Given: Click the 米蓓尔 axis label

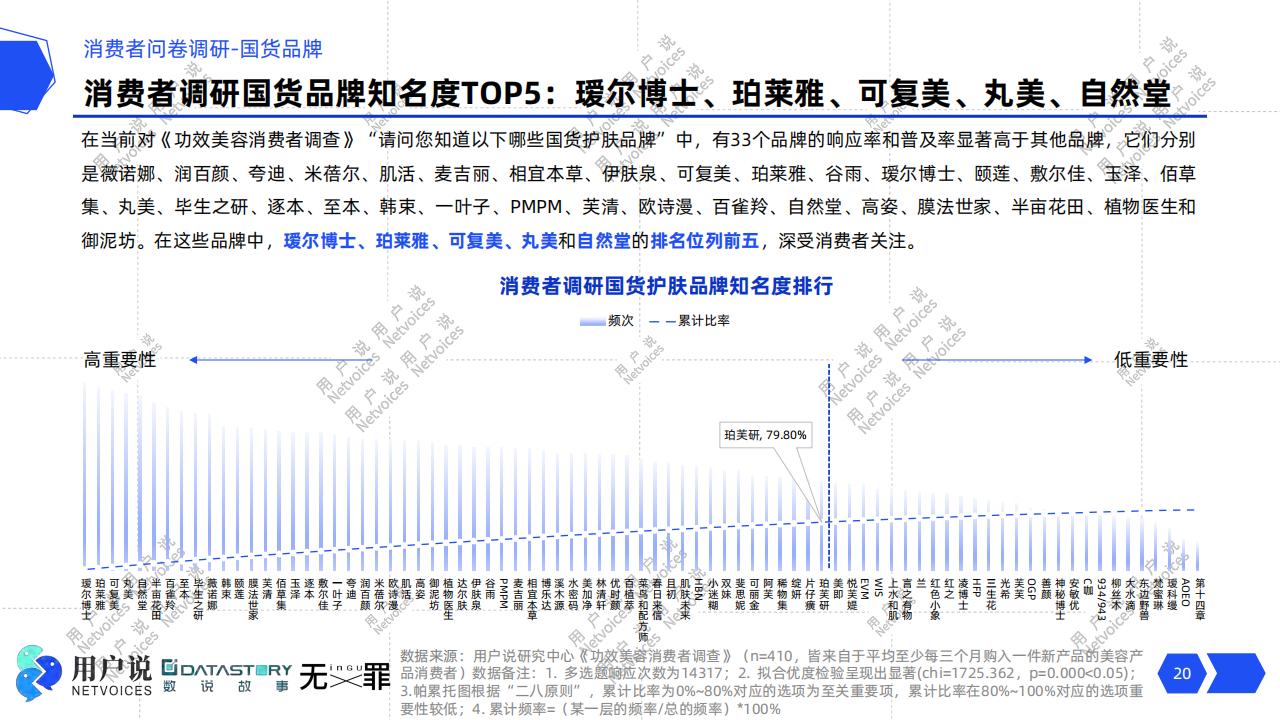Looking at the screenshot, I should point(379,594).
